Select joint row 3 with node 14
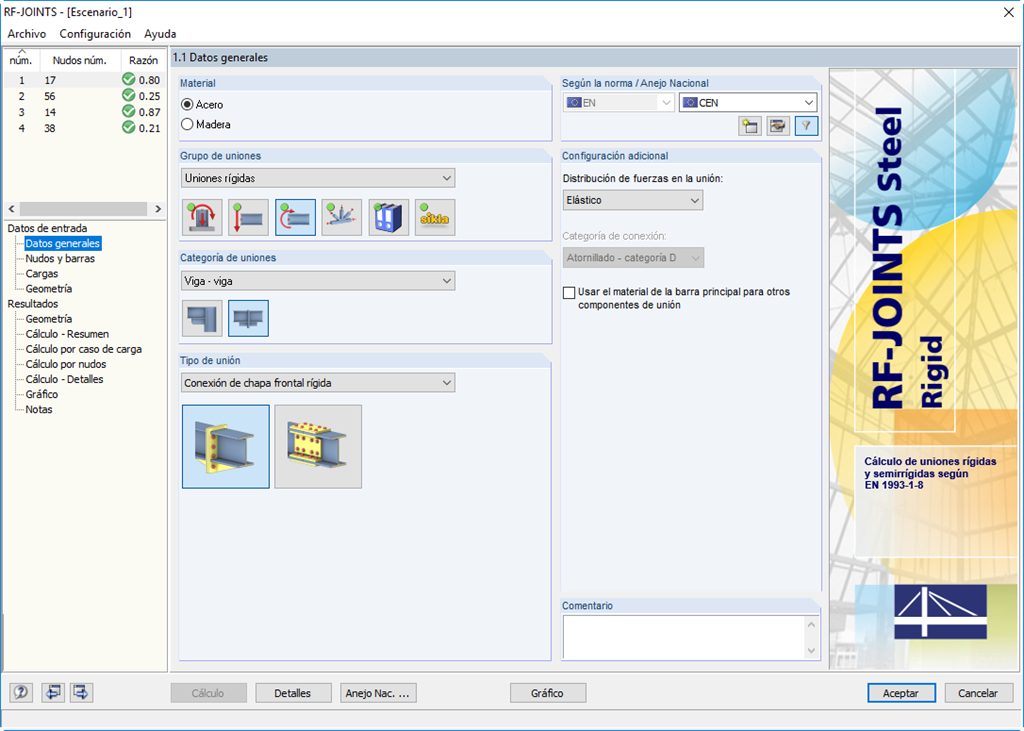Viewport: 1024px width, 731px height. click(x=84, y=112)
